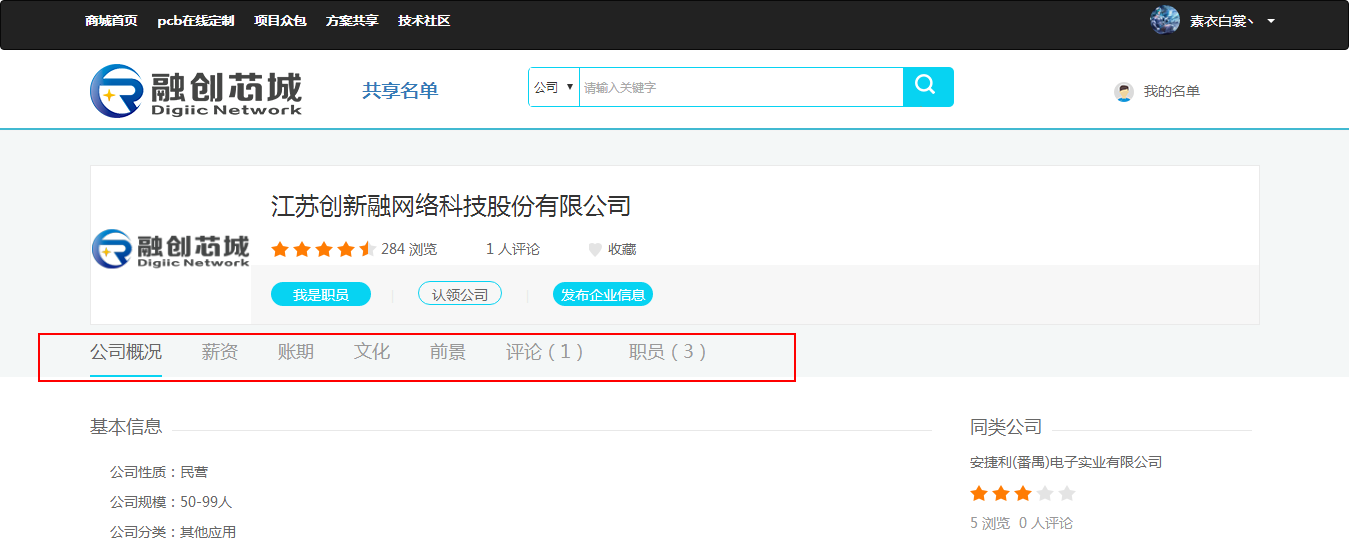
Task: Click the 共享名单 heading link
Action: [400, 91]
